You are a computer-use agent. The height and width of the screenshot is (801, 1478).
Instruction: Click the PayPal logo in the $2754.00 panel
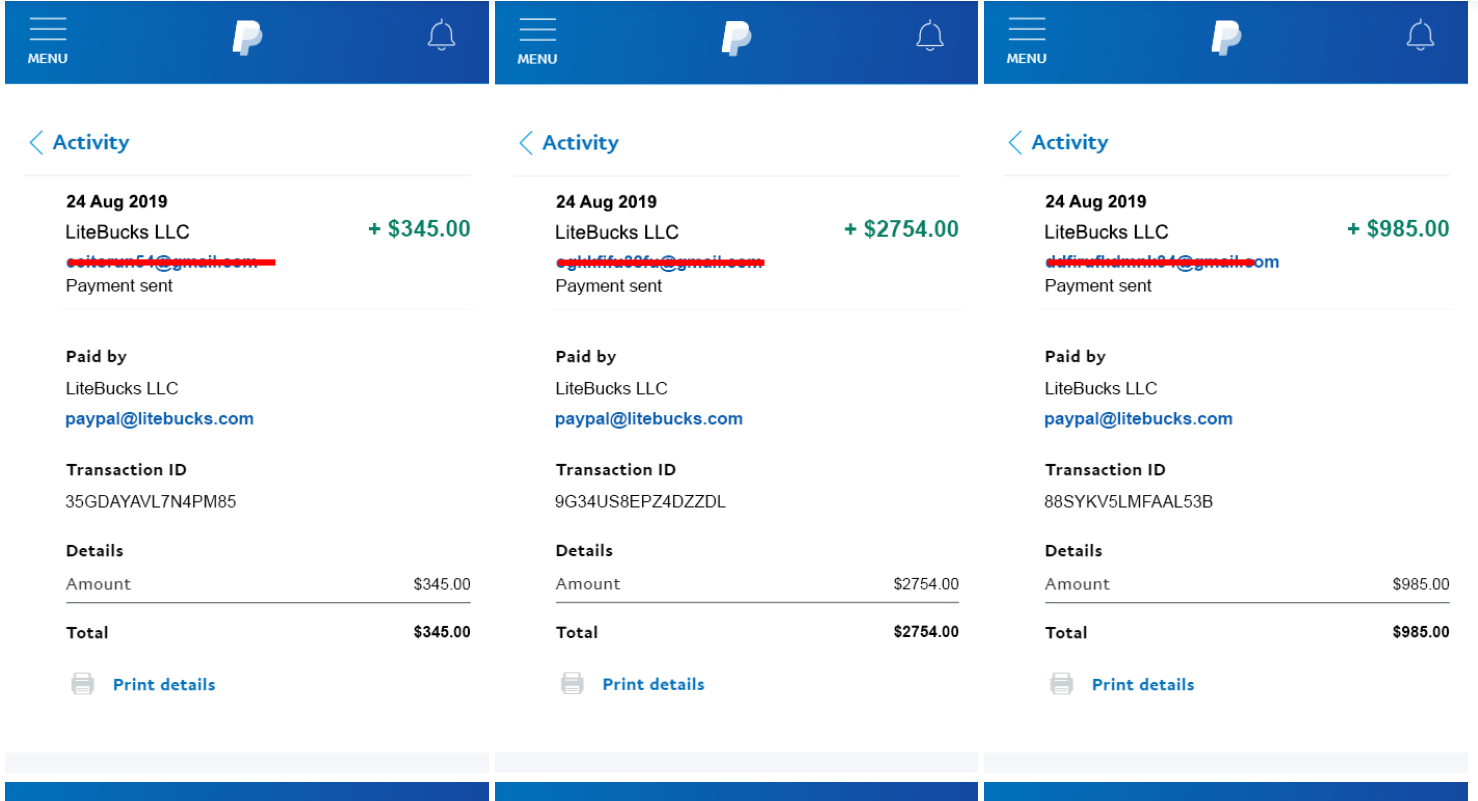(x=737, y=37)
